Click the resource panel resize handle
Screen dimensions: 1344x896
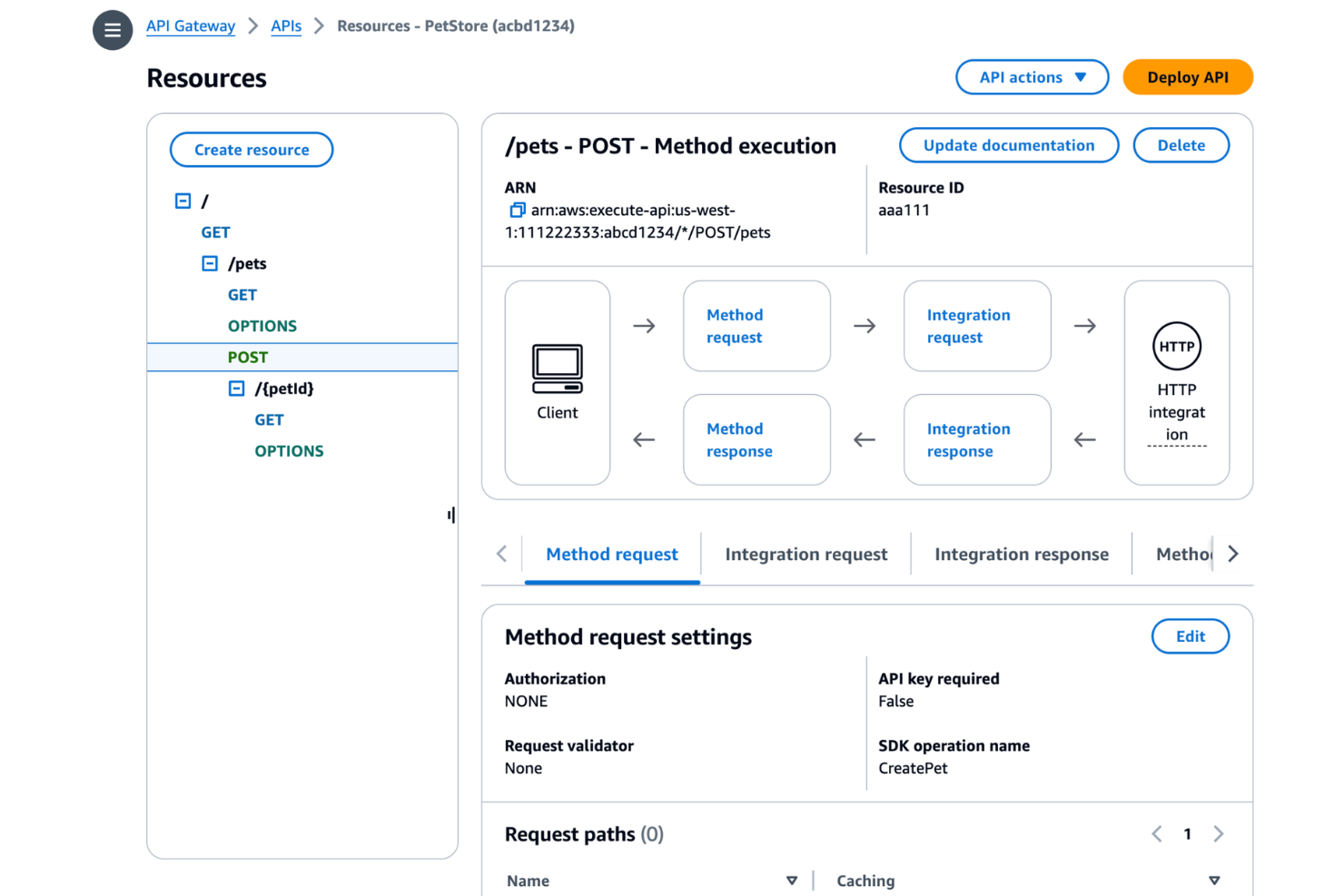[451, 515]
